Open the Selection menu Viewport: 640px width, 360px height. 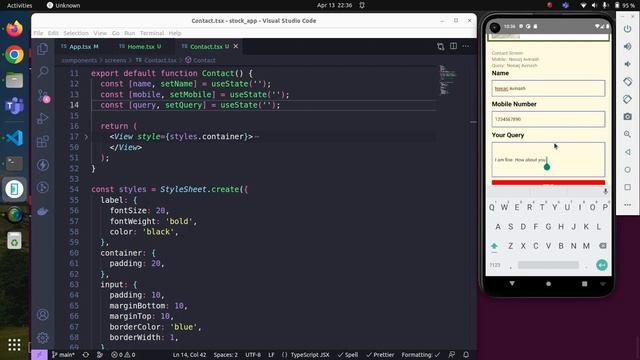point(76,33)
